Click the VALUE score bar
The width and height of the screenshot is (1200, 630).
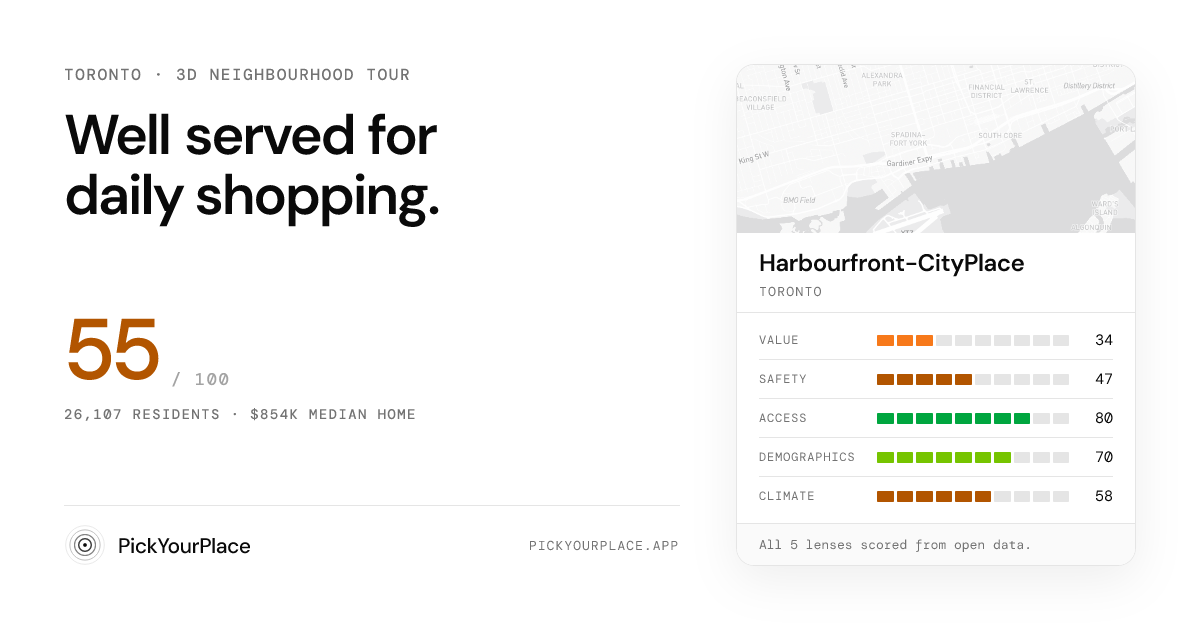click(x=973, y=340)
